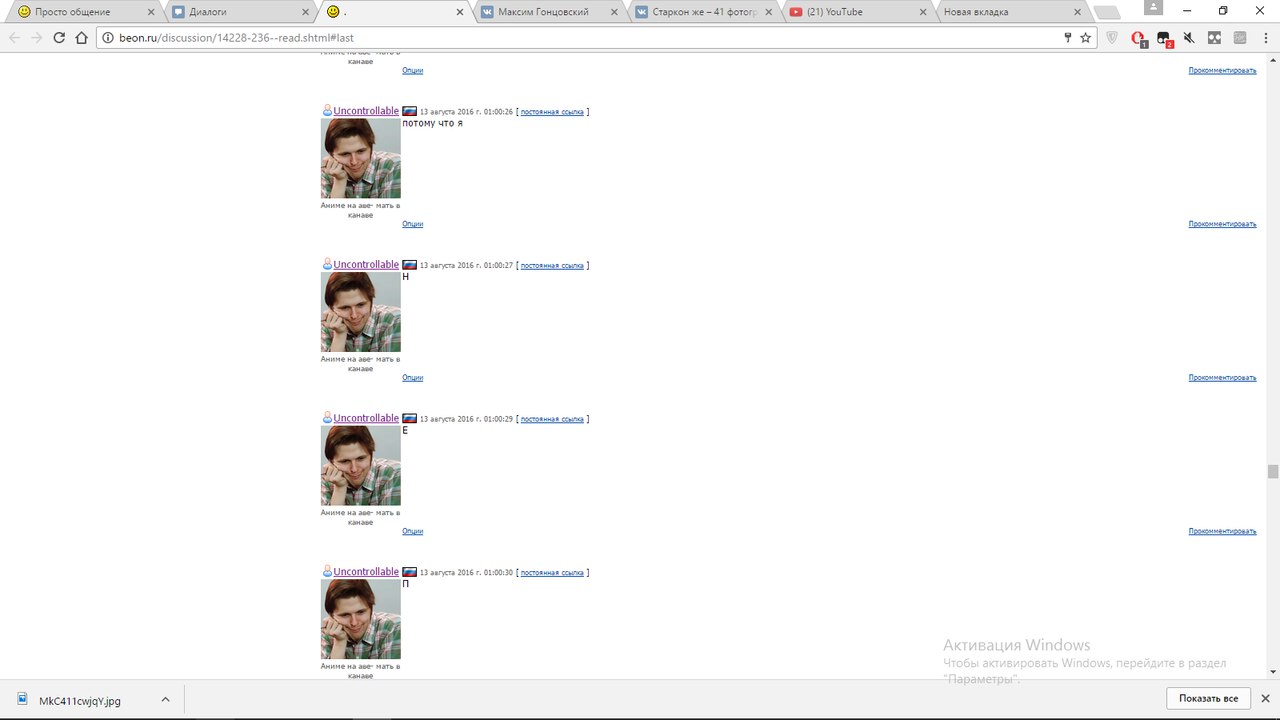Open saved password key icon
The height and width of the screenshot is (720, 1280).
[x=1068, y=37]
